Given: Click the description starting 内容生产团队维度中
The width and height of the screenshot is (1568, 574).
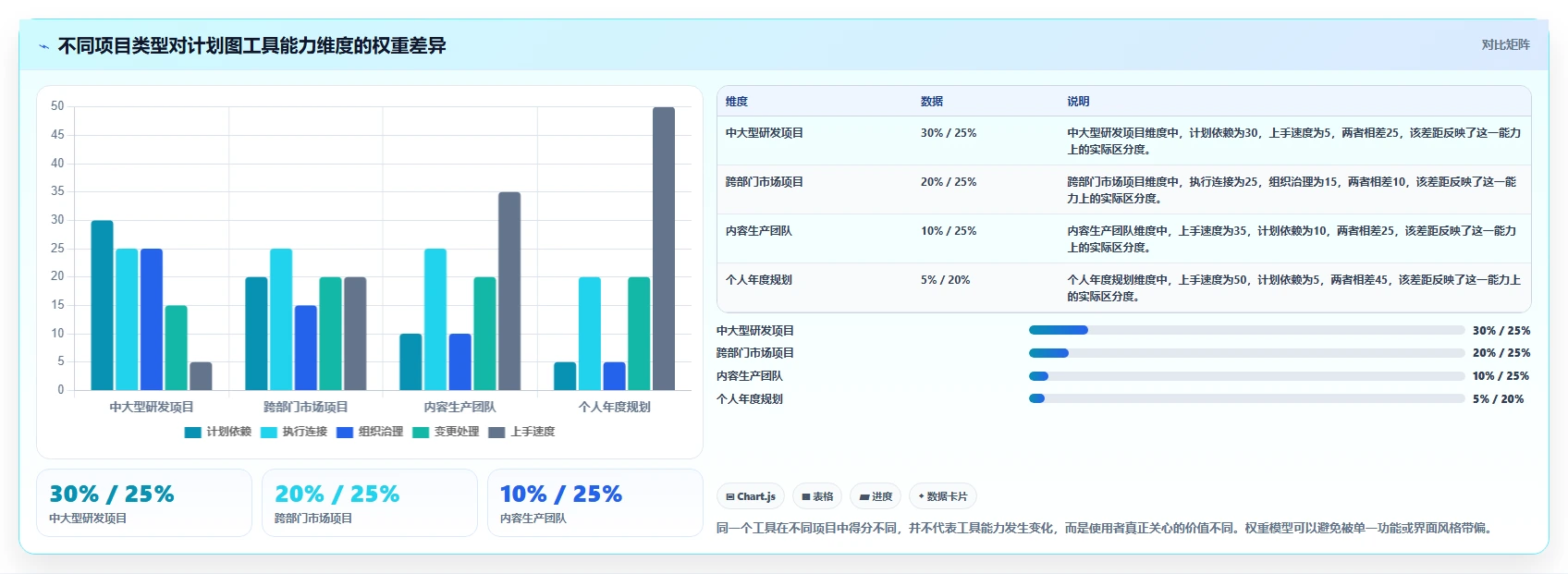Looking at the screenshot, I should click(x=1292, y=239).
